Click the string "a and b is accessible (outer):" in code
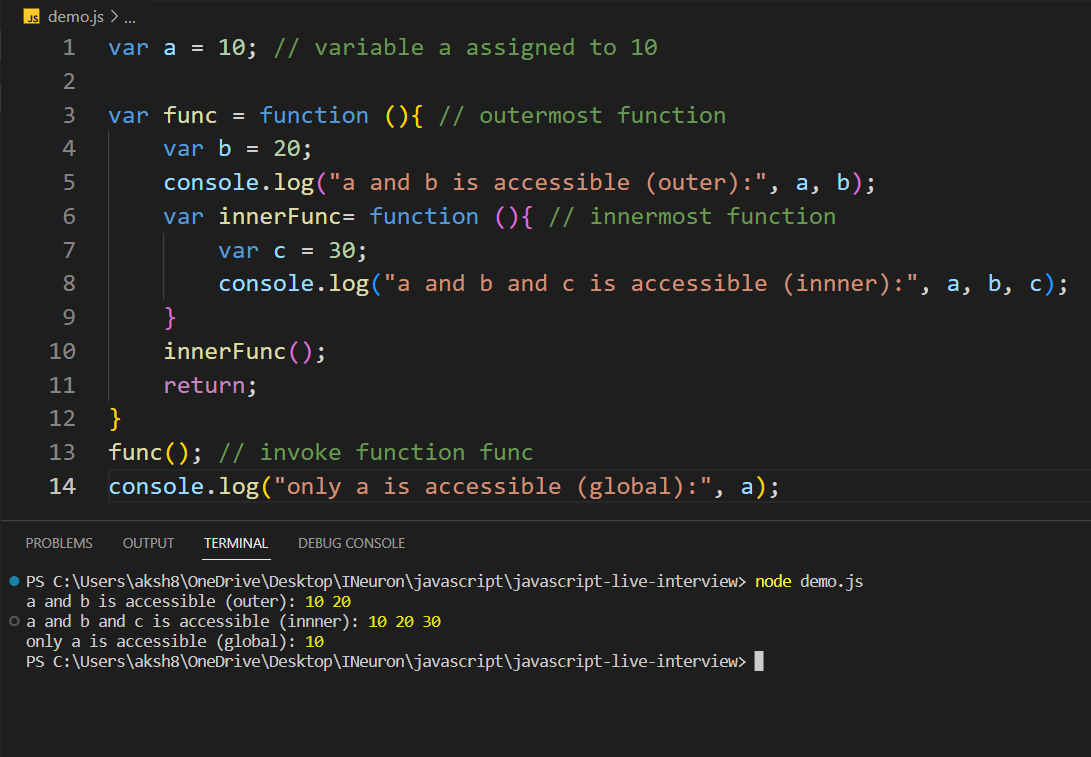Image resolution: width=1091 pixels, height=757 pixels. pos(548,183)
